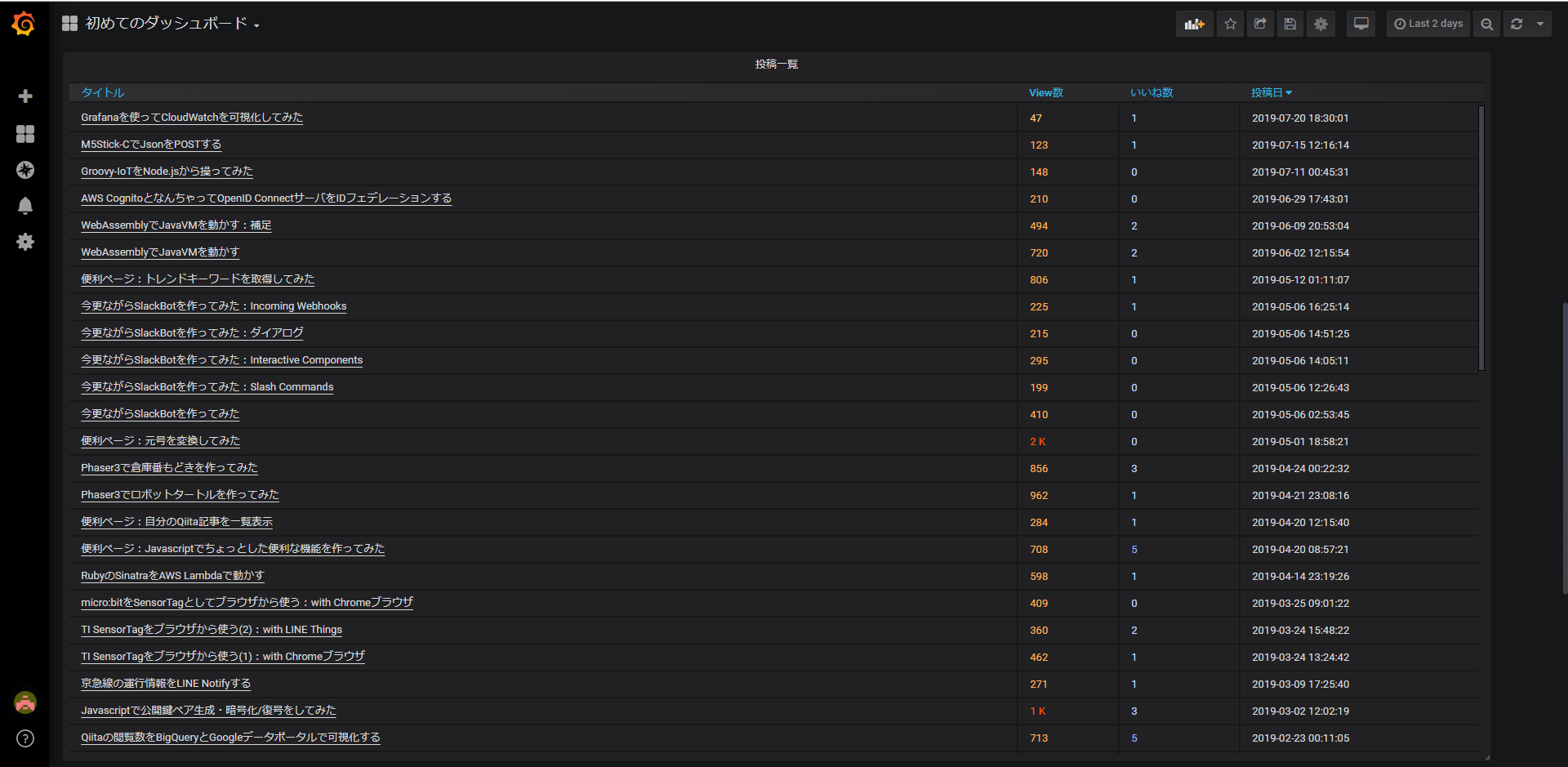The height and width of the screenshot is (767, 1568).
Task: Click the panel resize handle corner
Action: click(1487, 757)
